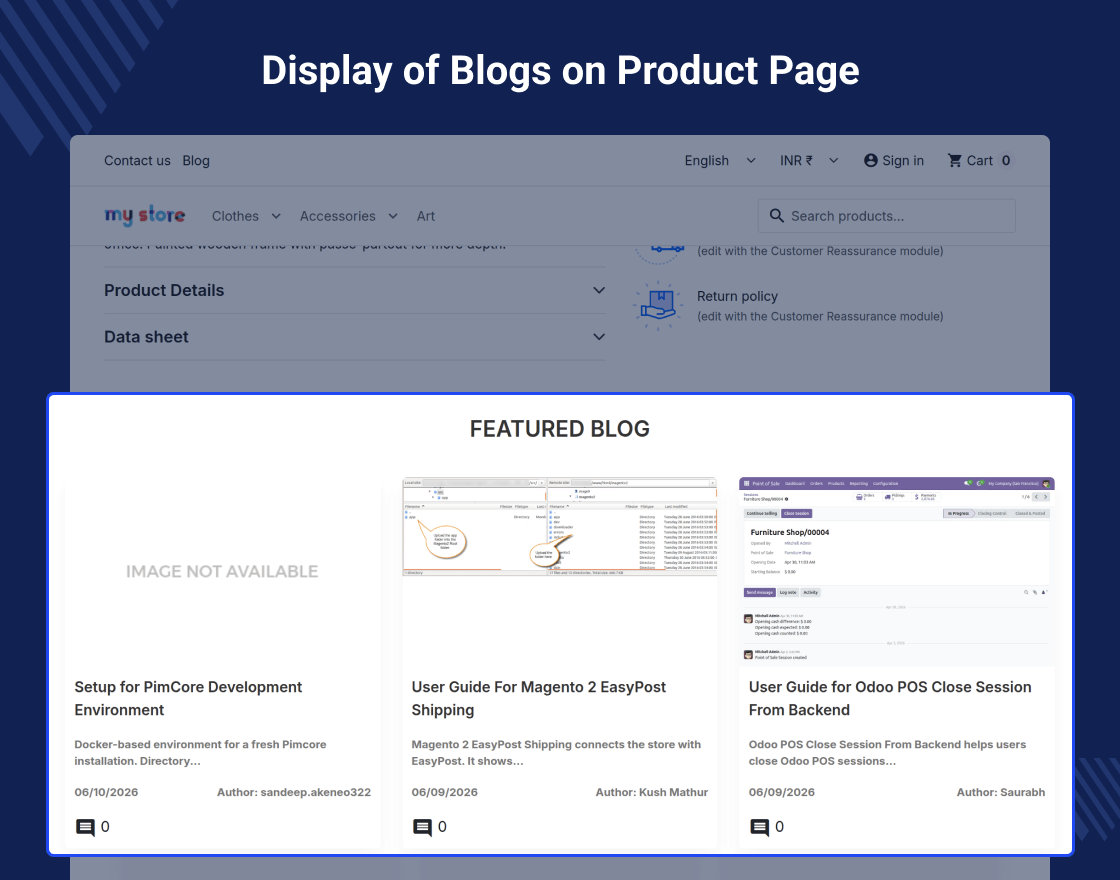
Task: Click the Search products field
Action: coord(886,216)
